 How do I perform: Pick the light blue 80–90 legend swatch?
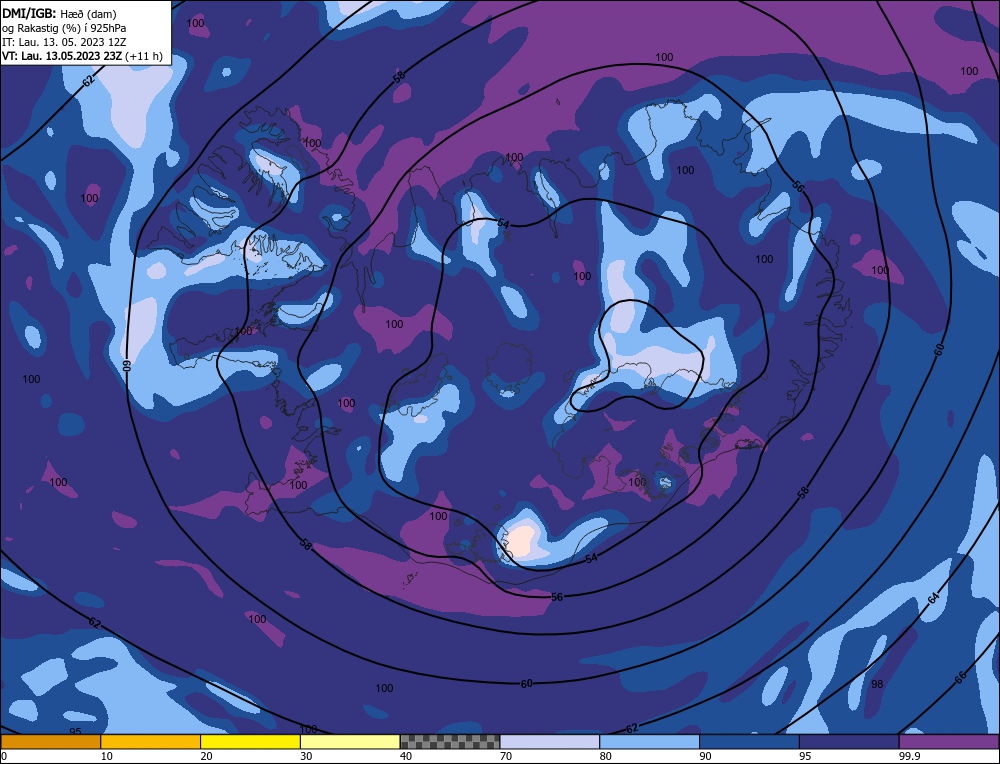click(x=650, y=742)
